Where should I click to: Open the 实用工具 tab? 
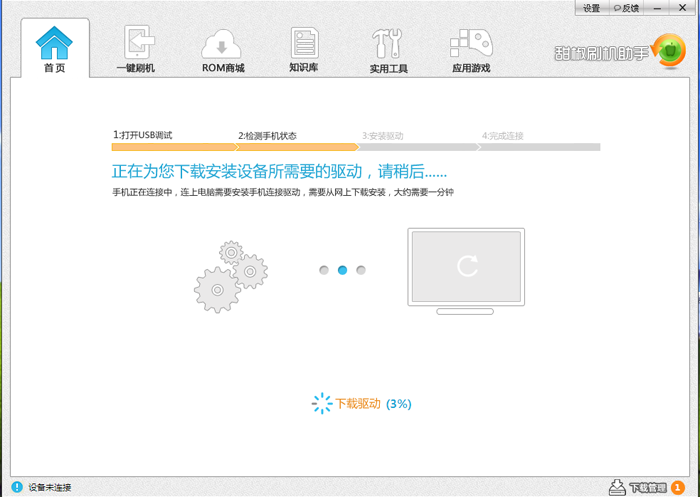point(388,50)
